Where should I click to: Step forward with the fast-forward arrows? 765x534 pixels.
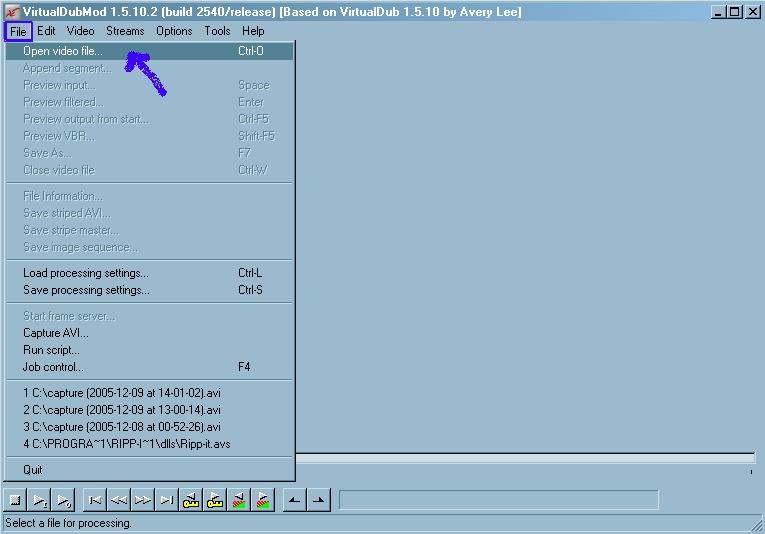point(143,500)
